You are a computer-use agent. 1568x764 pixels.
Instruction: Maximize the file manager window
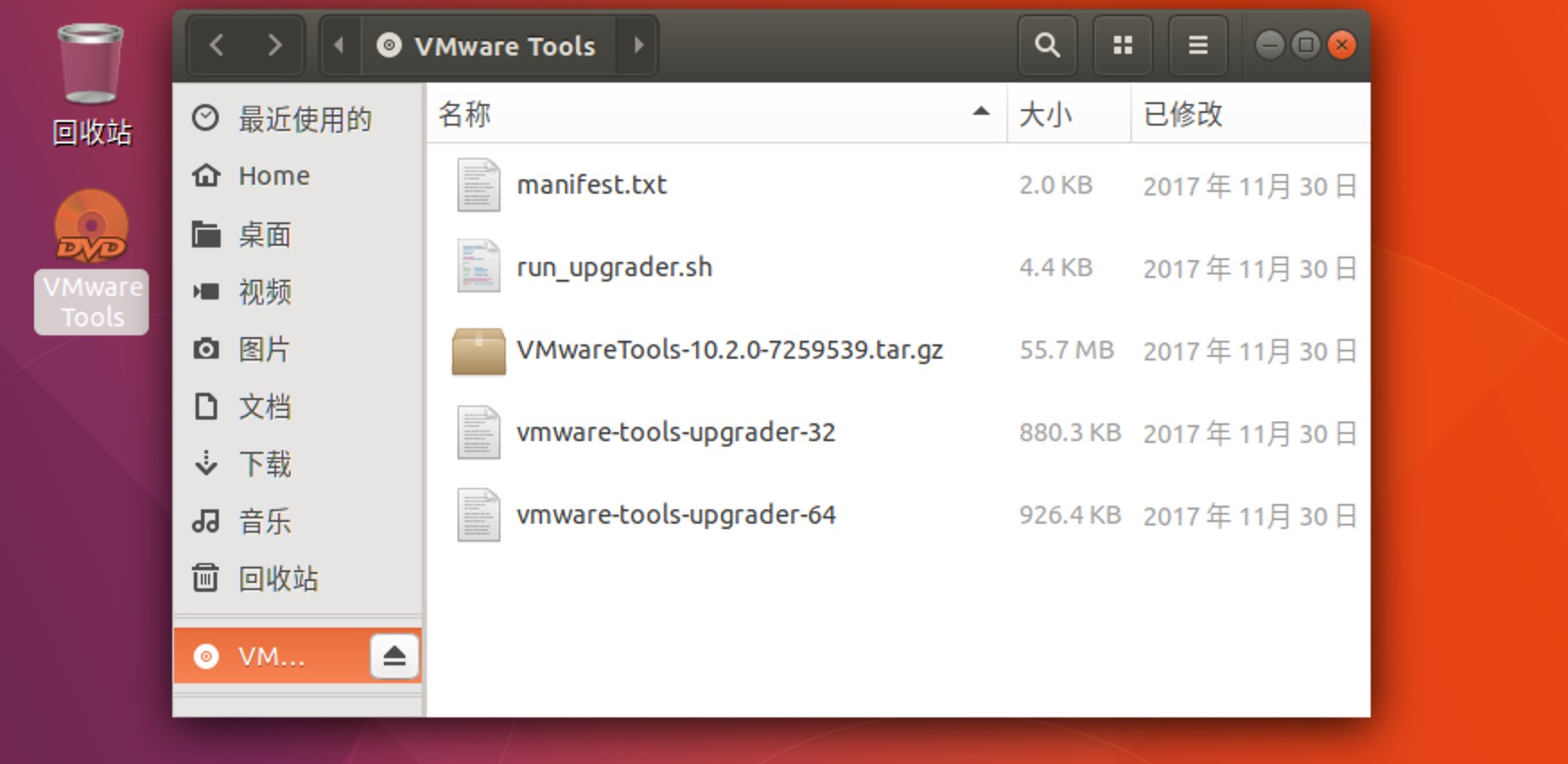(1306, 45)
